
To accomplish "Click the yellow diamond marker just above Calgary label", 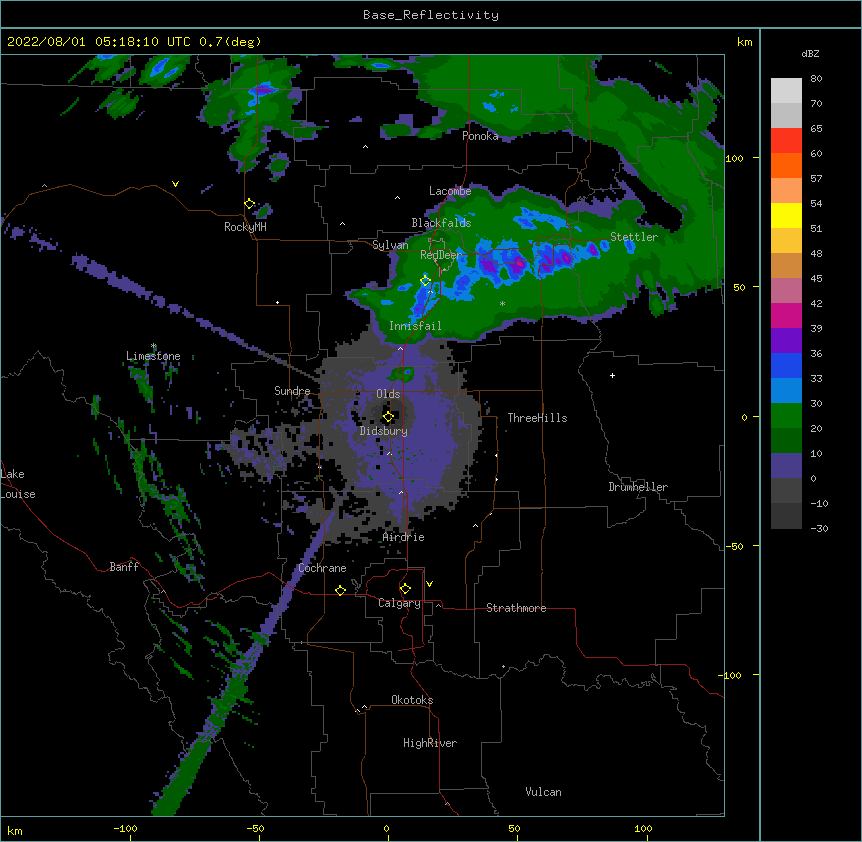I will pos(405,589).
